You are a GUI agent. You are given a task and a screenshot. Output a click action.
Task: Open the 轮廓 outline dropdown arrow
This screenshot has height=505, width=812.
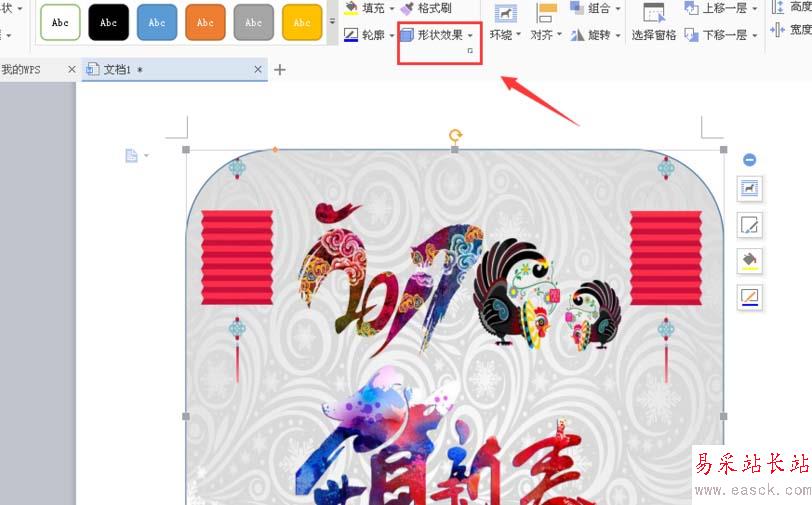392,36
